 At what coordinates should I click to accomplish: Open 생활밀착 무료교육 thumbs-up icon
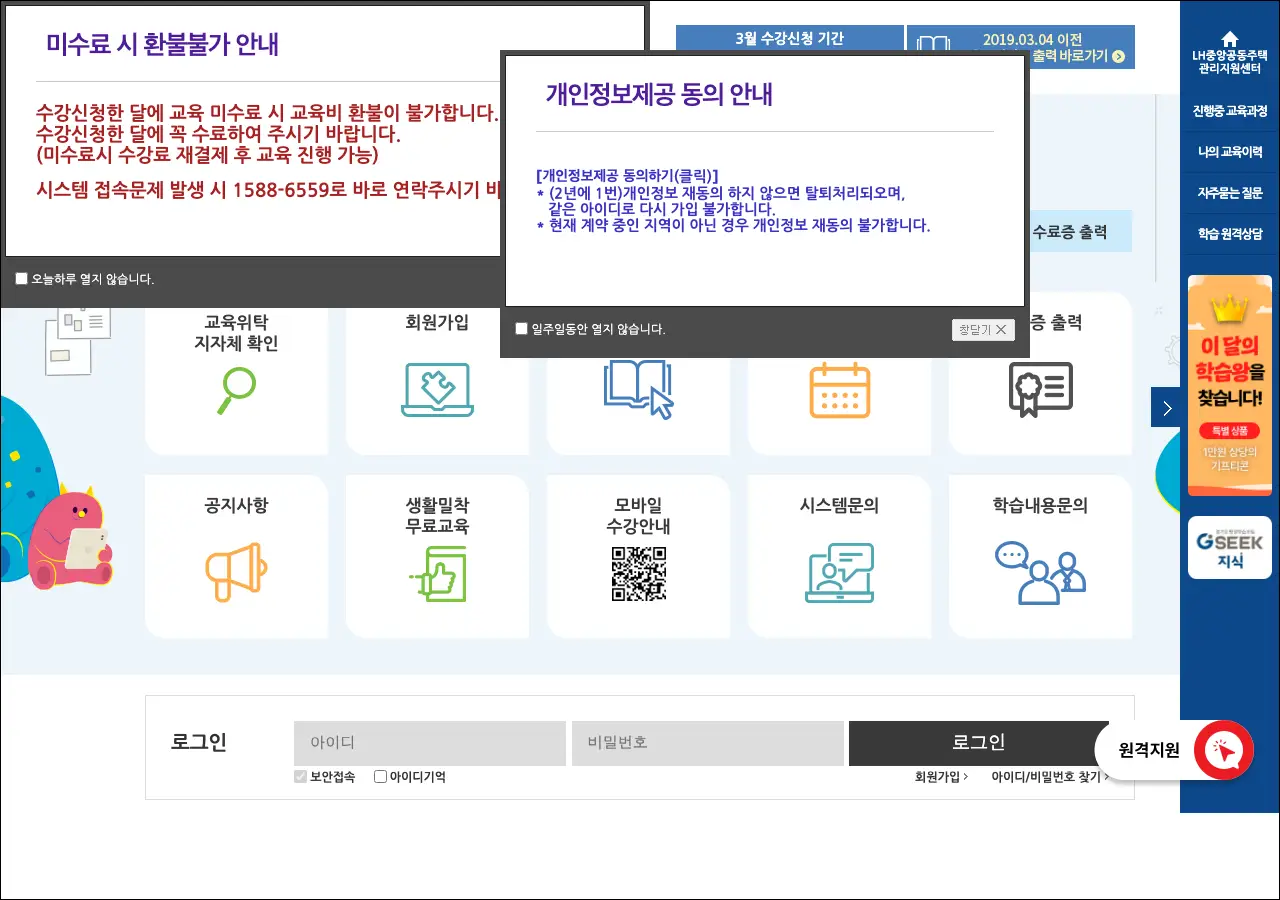click(438, 573)
